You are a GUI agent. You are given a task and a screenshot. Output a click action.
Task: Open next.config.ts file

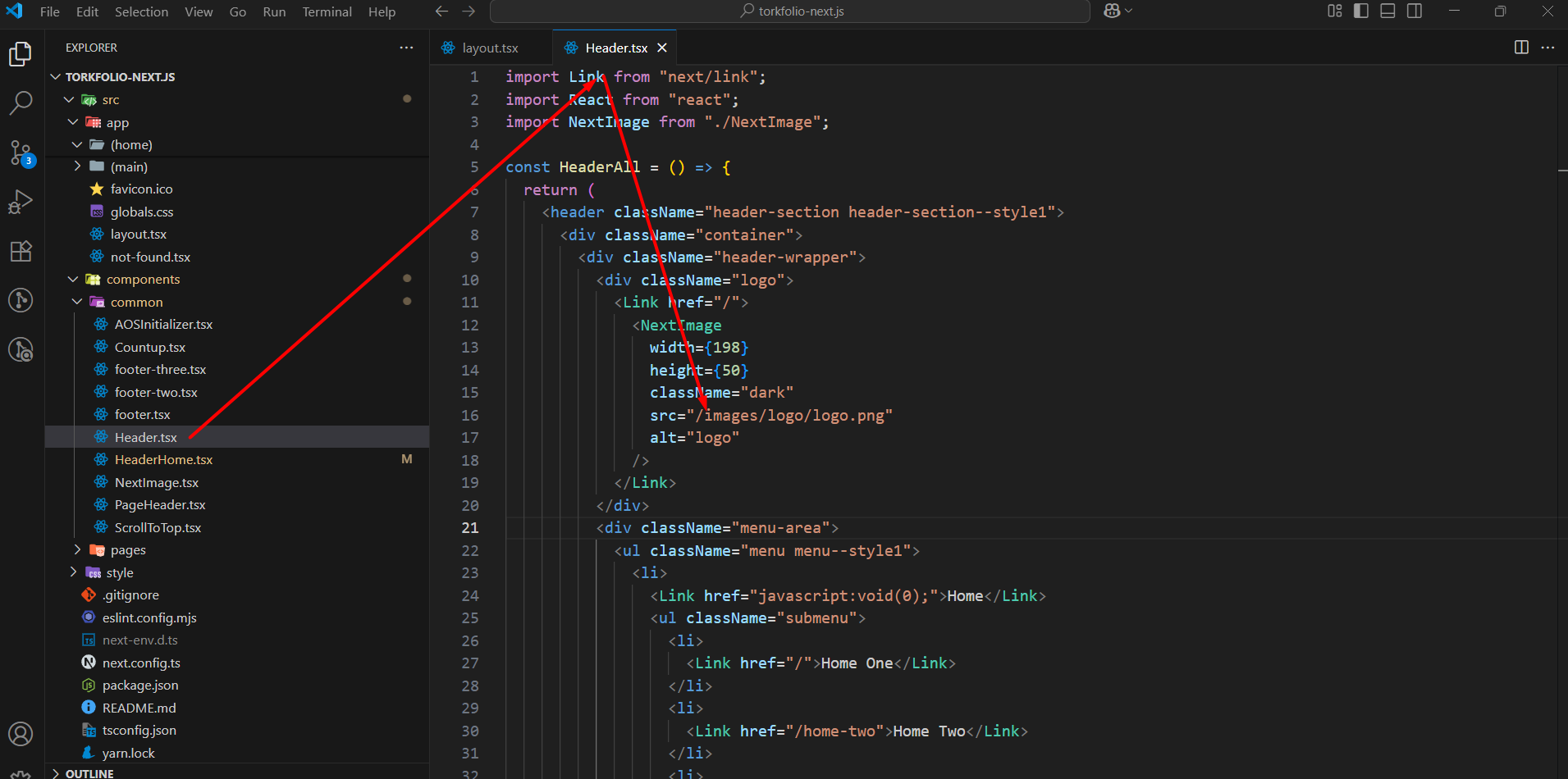(x=237, y=663)
